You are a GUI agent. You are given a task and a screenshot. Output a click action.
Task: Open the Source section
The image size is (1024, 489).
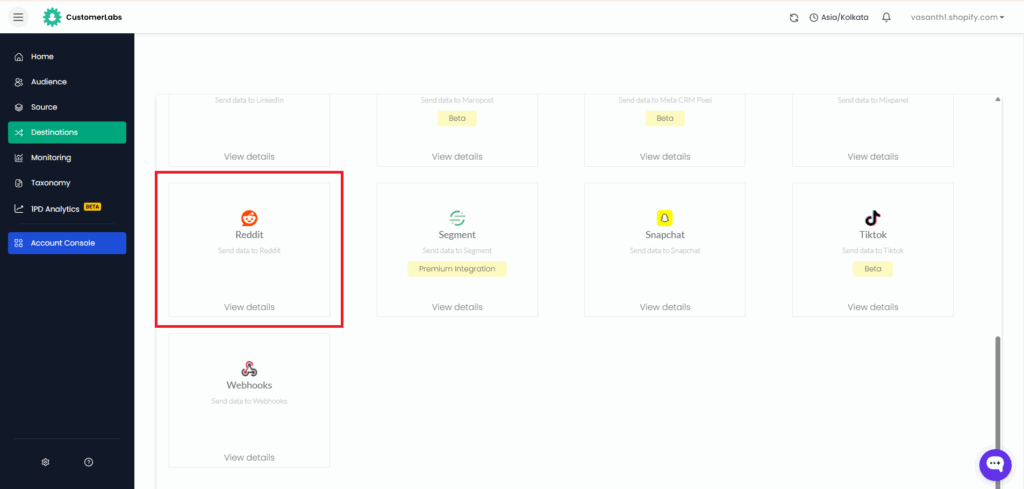click(x=67, y=107)
